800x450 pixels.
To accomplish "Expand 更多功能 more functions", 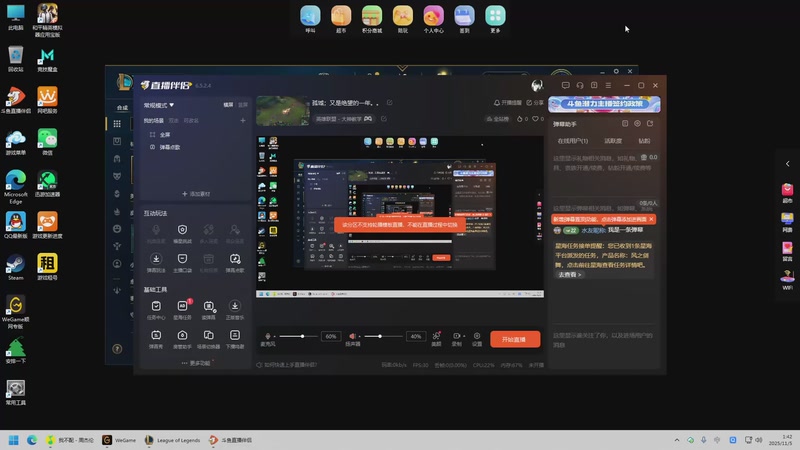I will (197, 363).
